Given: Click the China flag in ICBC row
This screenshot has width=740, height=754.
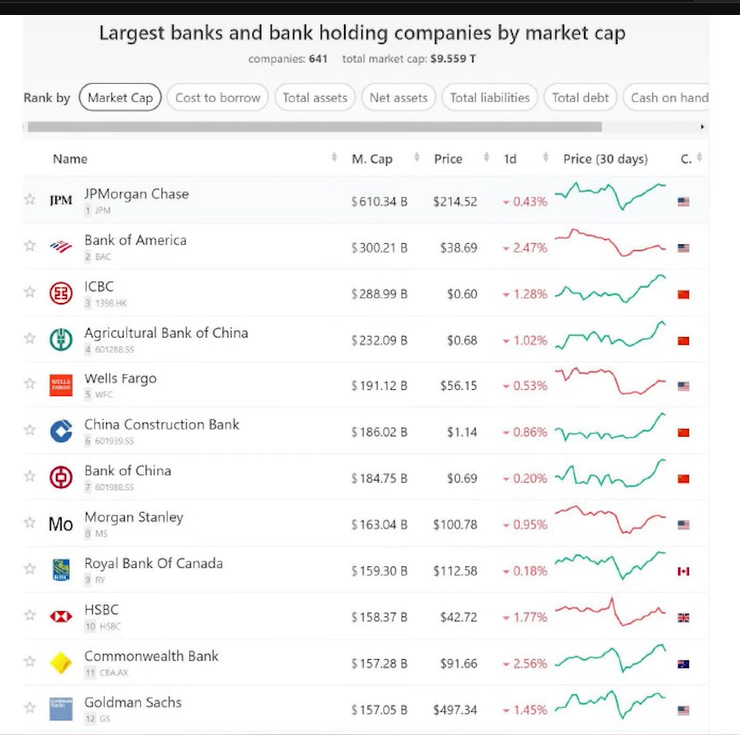Looking at the screenshot, I should point(683,294).
